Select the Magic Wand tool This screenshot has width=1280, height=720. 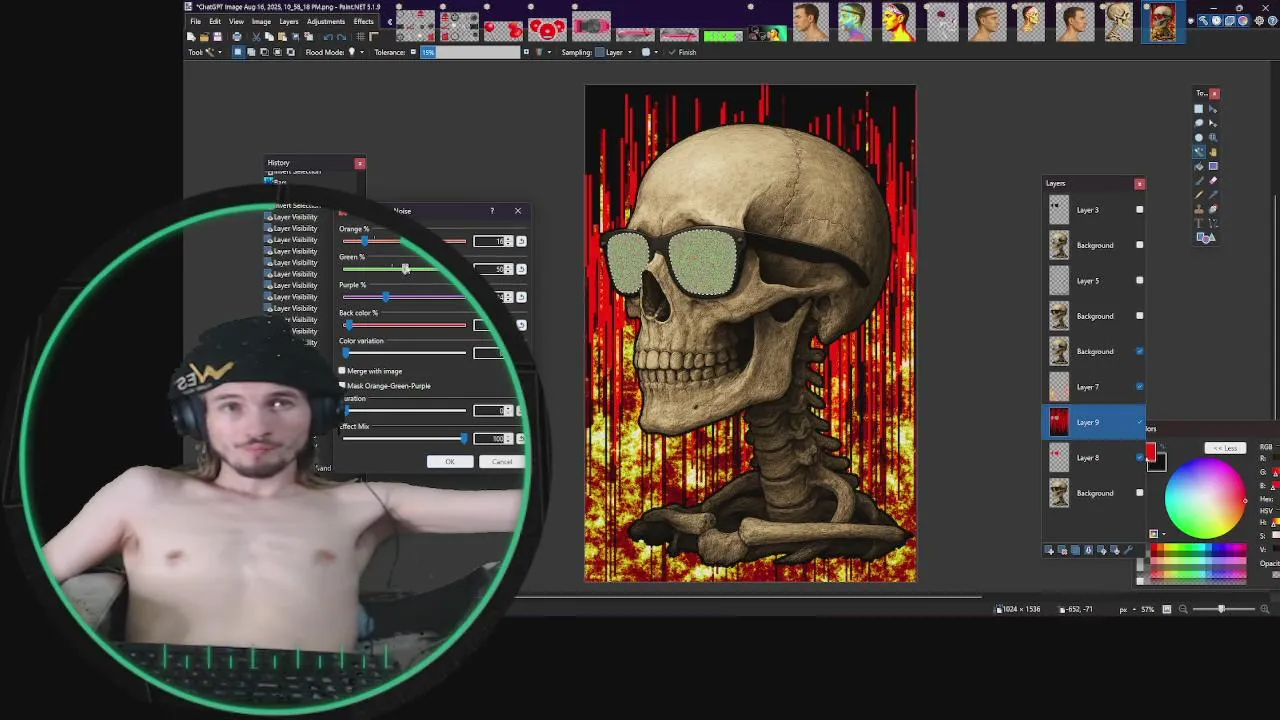coord(1199,152)
